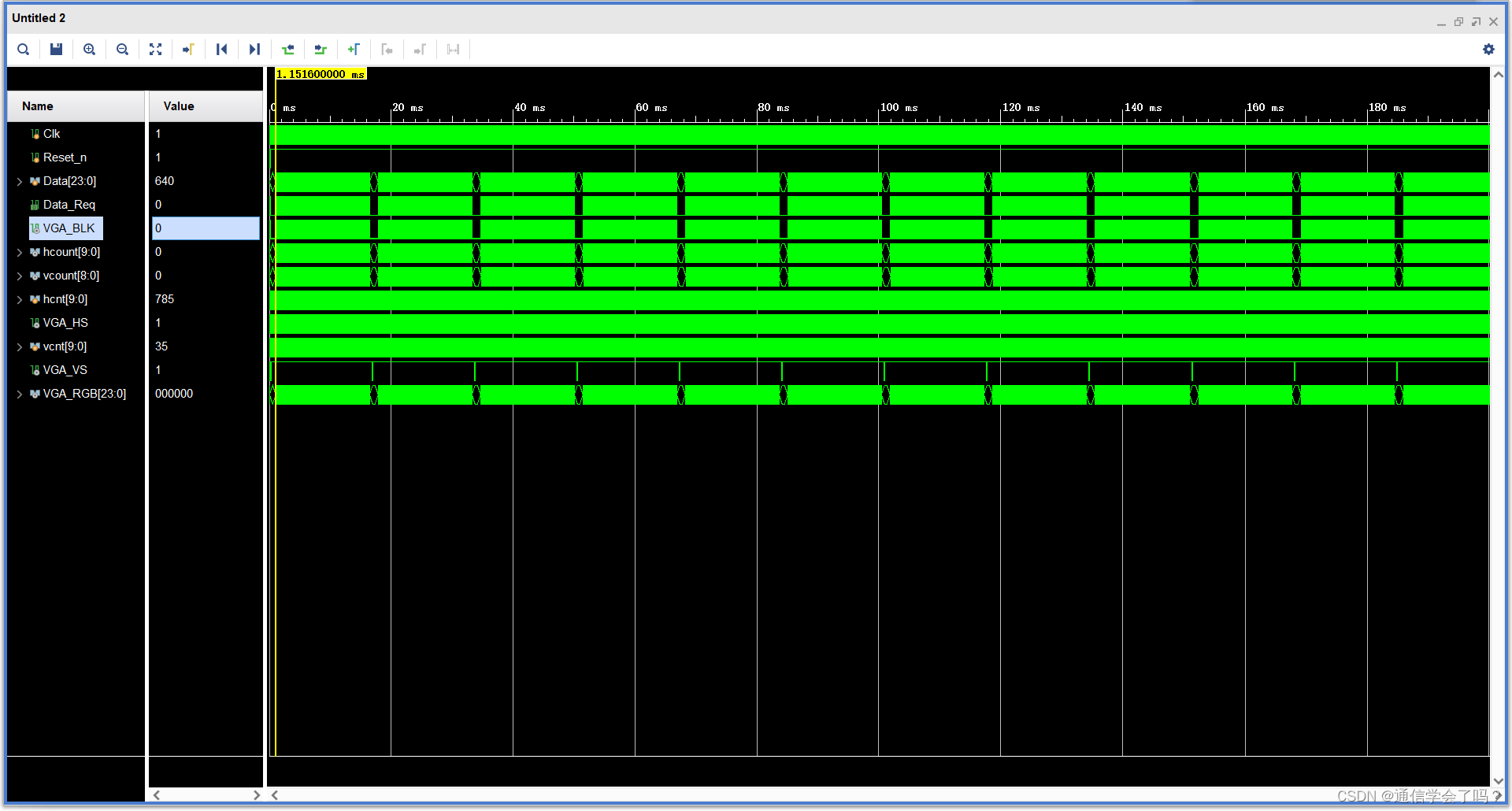Click the Name column header
This screenshot has width=1512, height=811.
(76, 106)
